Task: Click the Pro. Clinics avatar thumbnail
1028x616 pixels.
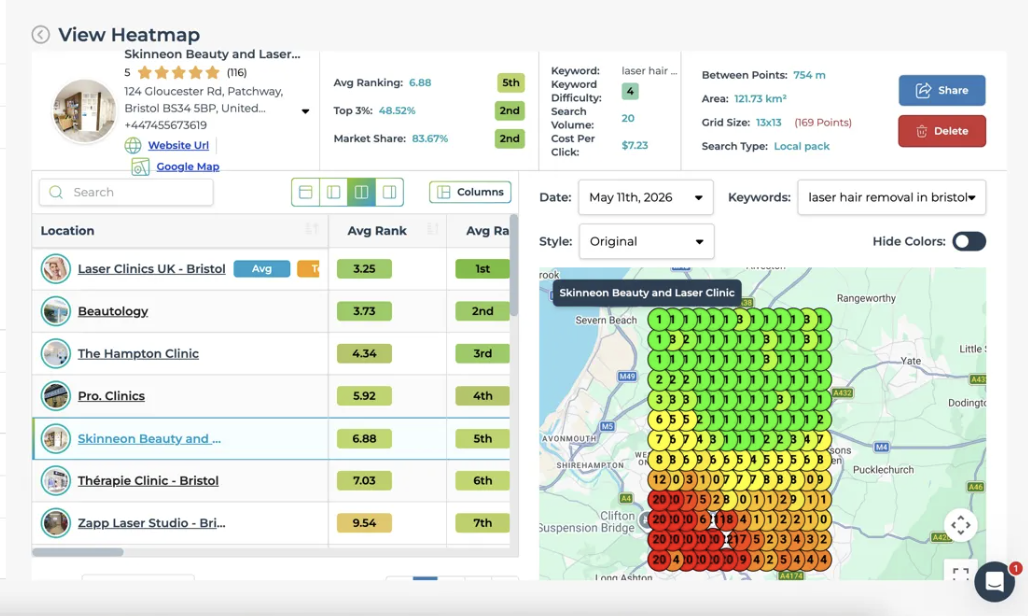Action: click(x=56, y=396)
